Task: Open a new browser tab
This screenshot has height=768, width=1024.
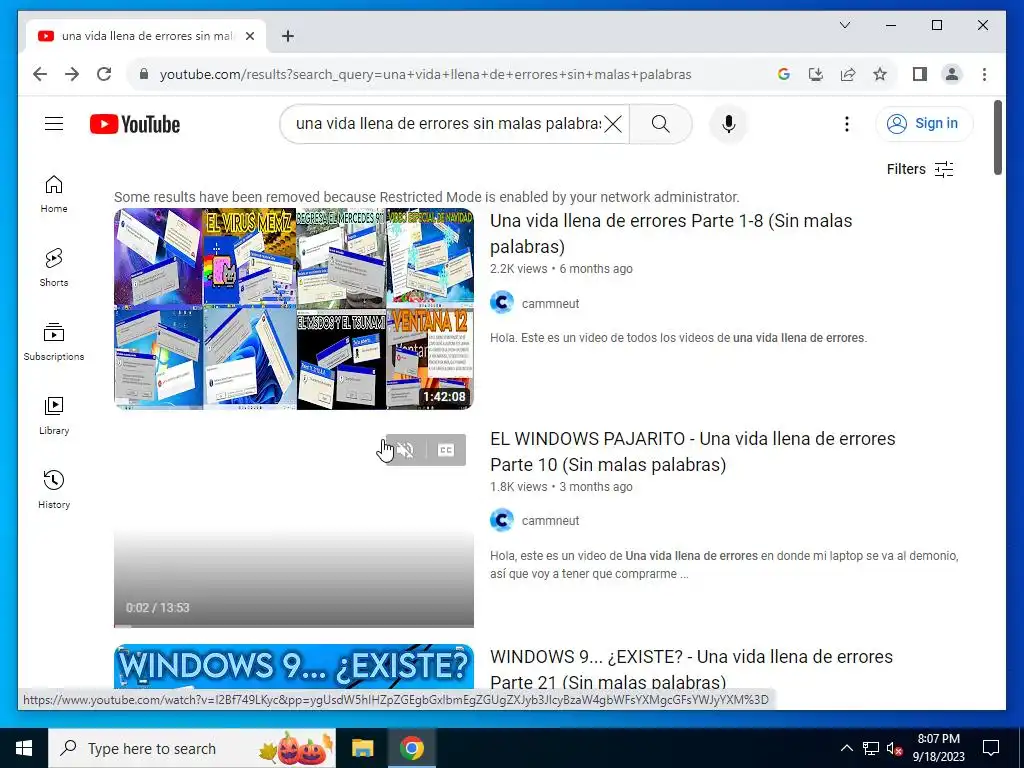Action: 288,36
